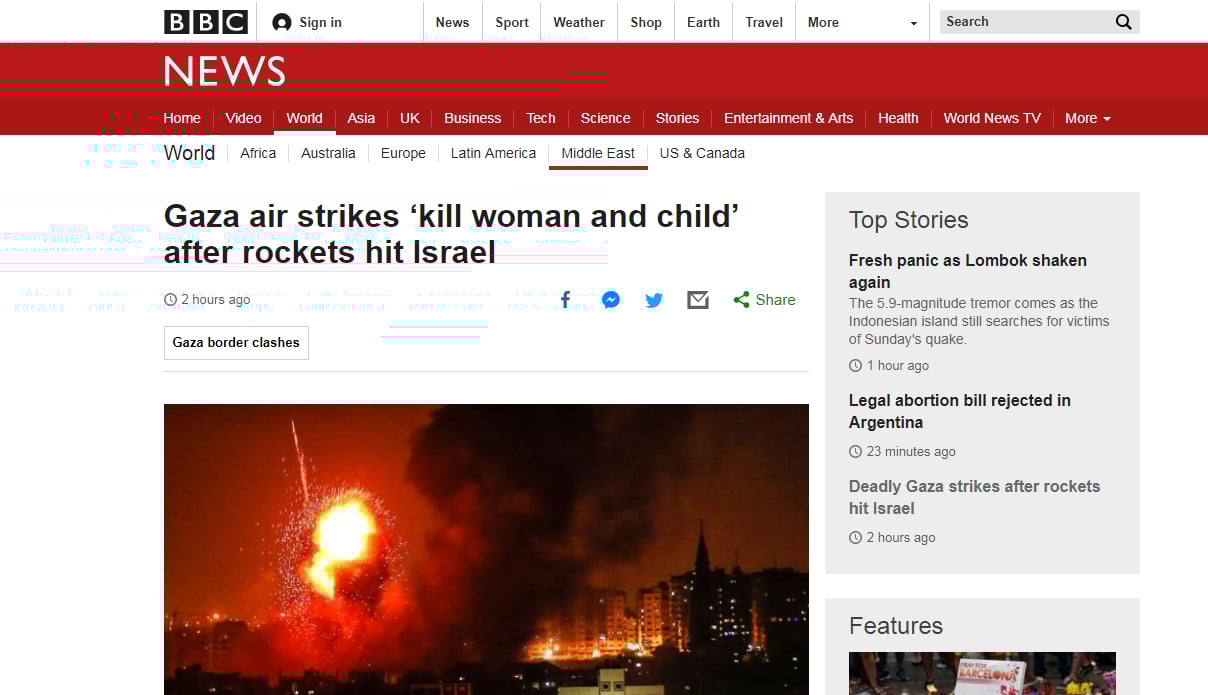Open the green Share button
This screenshot has height=695, width=1208.
click(764, 300)
